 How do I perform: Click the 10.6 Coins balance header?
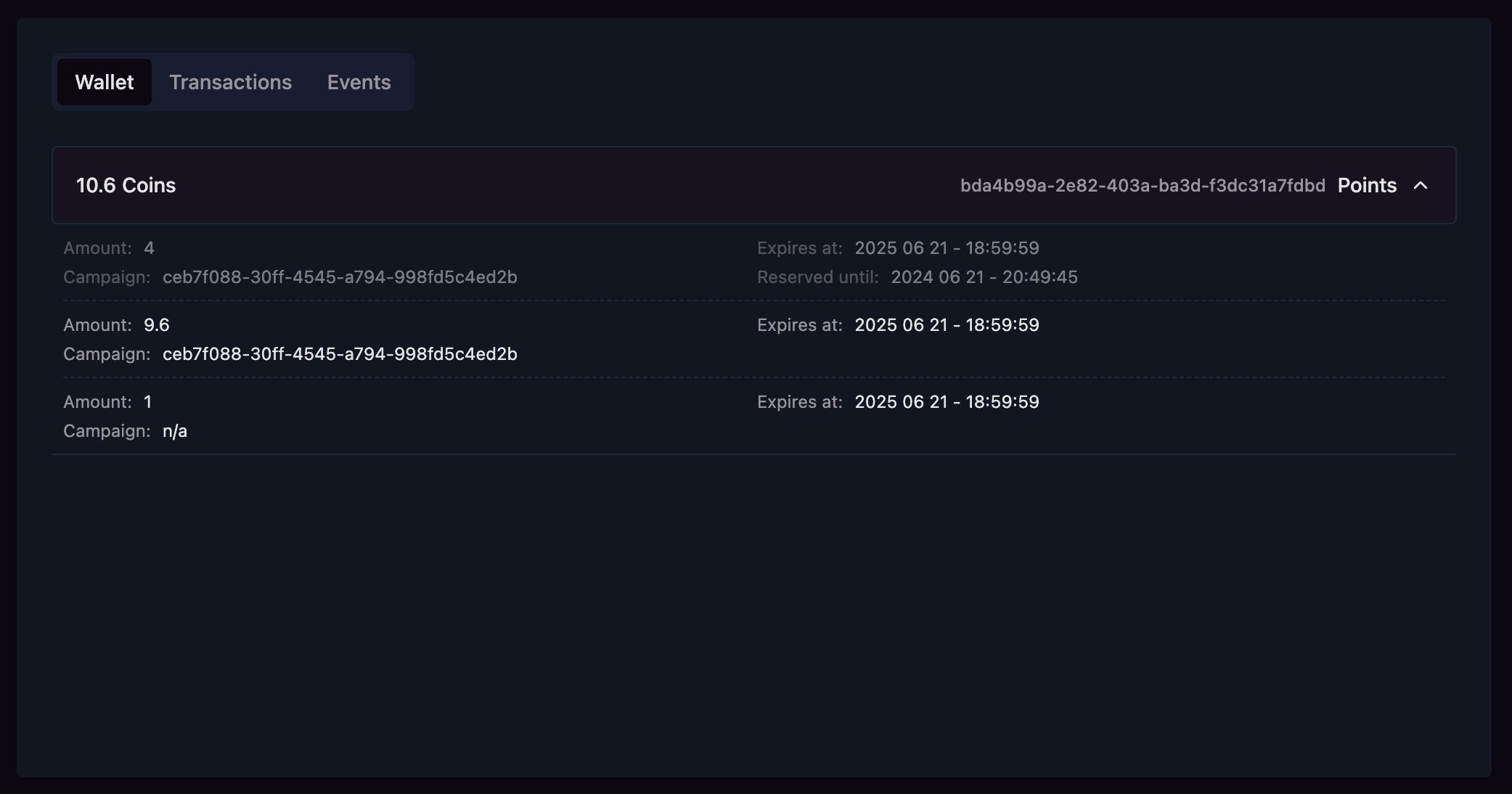click(126, 186)
